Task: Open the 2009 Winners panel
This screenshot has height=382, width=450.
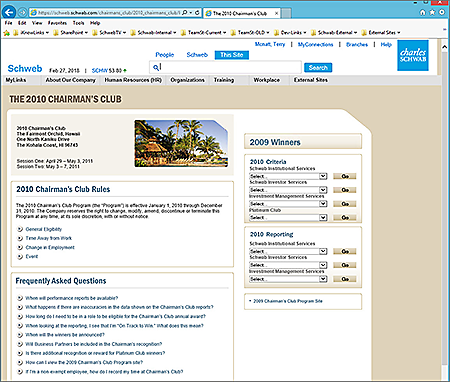Action: coord(303,142)
